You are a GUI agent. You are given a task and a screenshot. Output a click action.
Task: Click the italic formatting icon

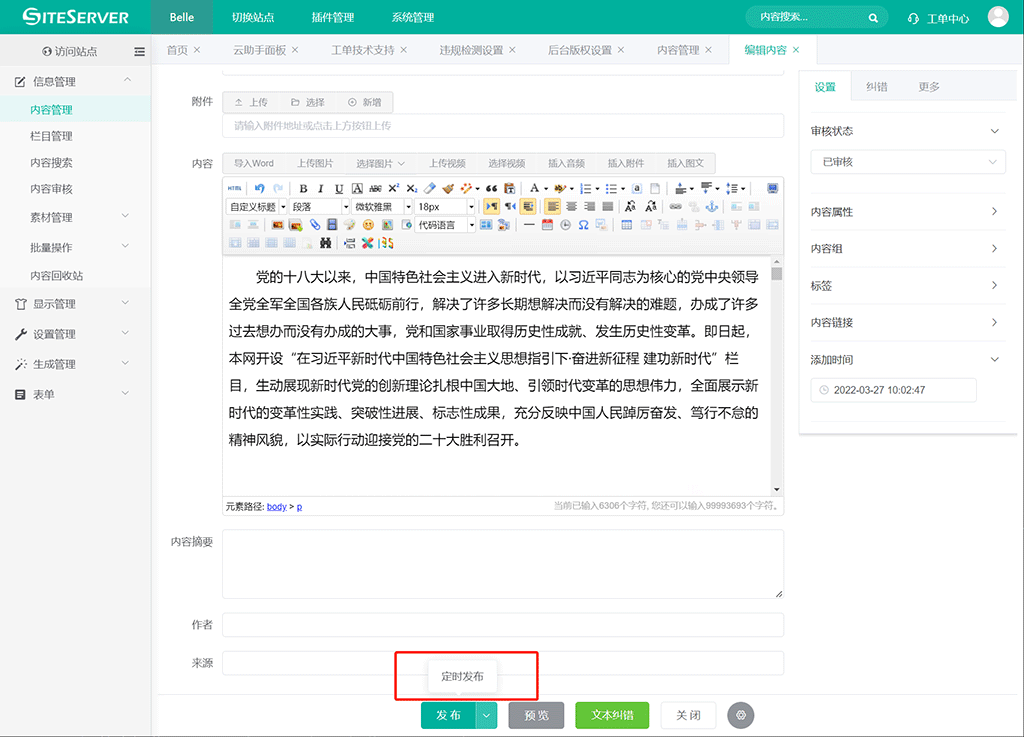click(321, 188)
